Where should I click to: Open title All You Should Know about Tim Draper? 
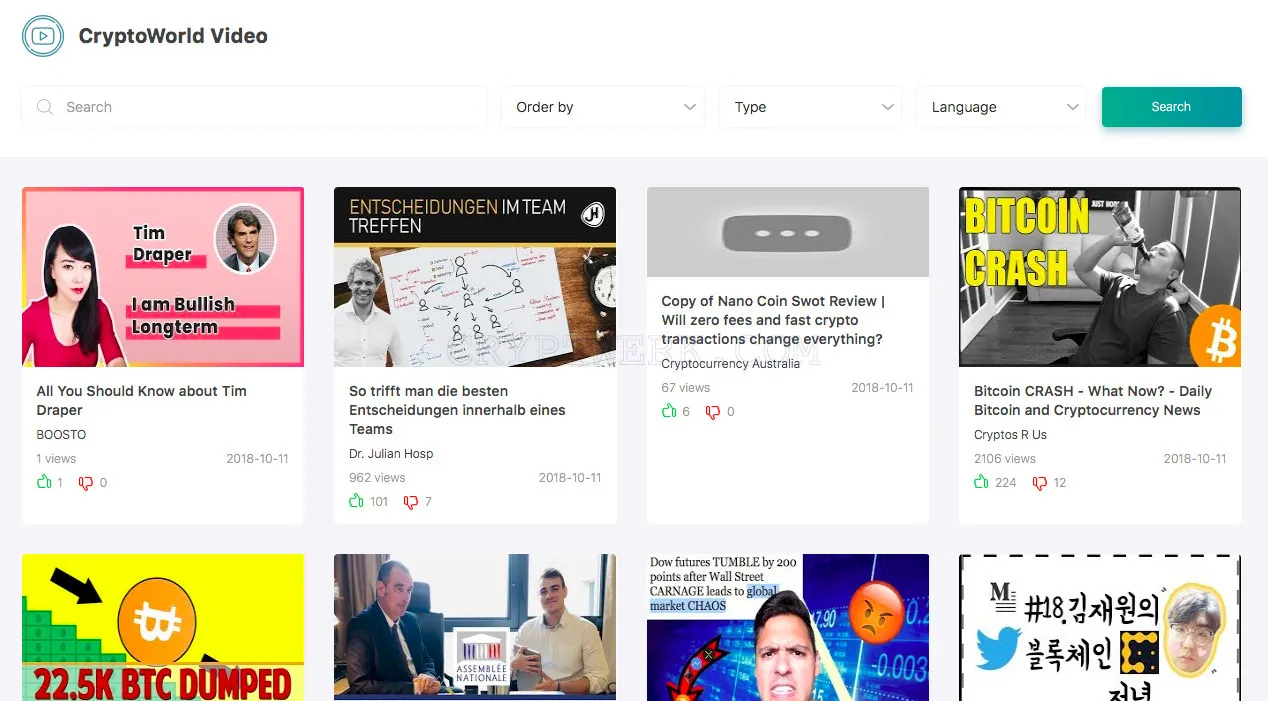click(x=141, y=400)
